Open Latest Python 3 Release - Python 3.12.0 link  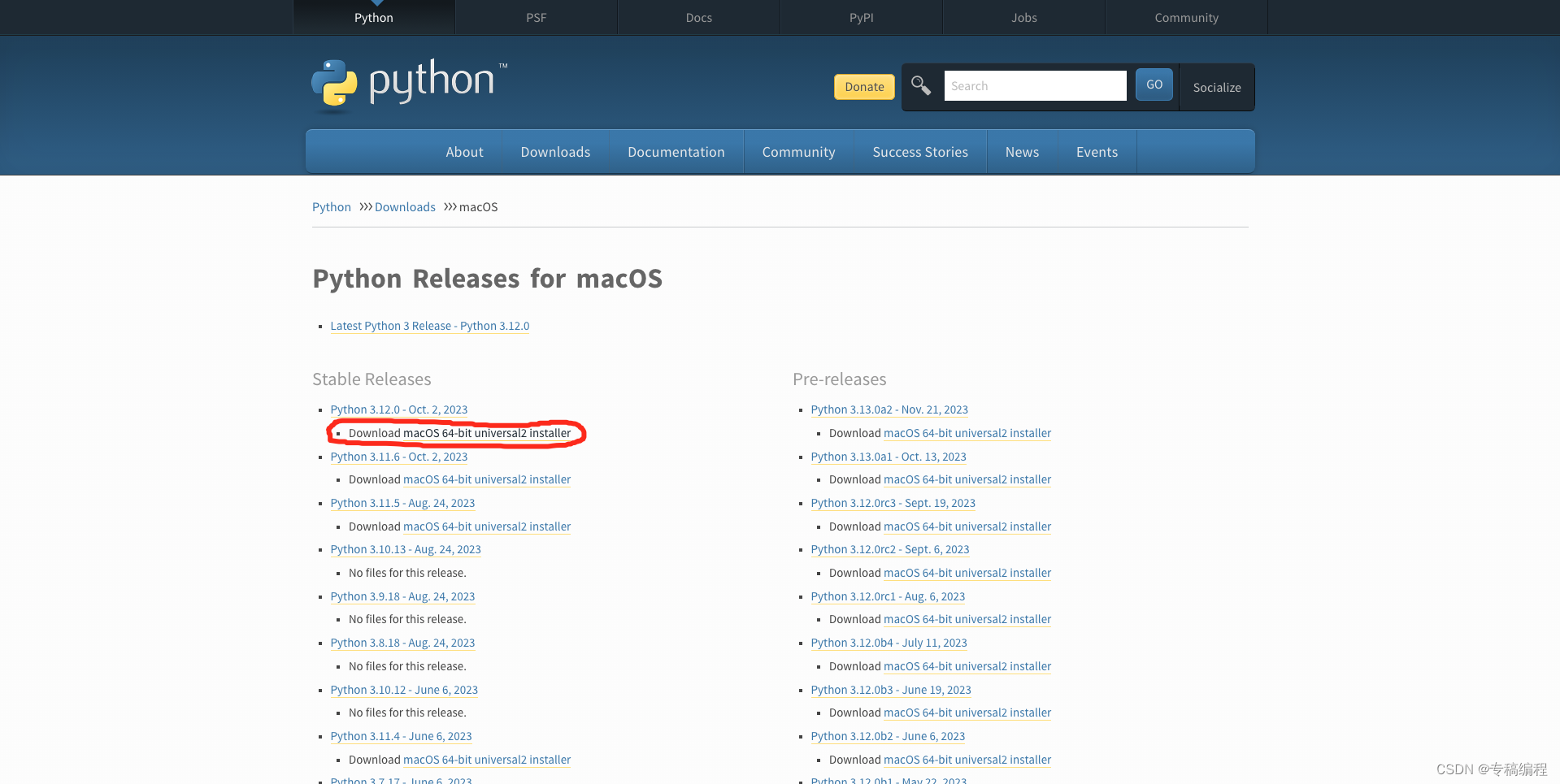[429, 326]
